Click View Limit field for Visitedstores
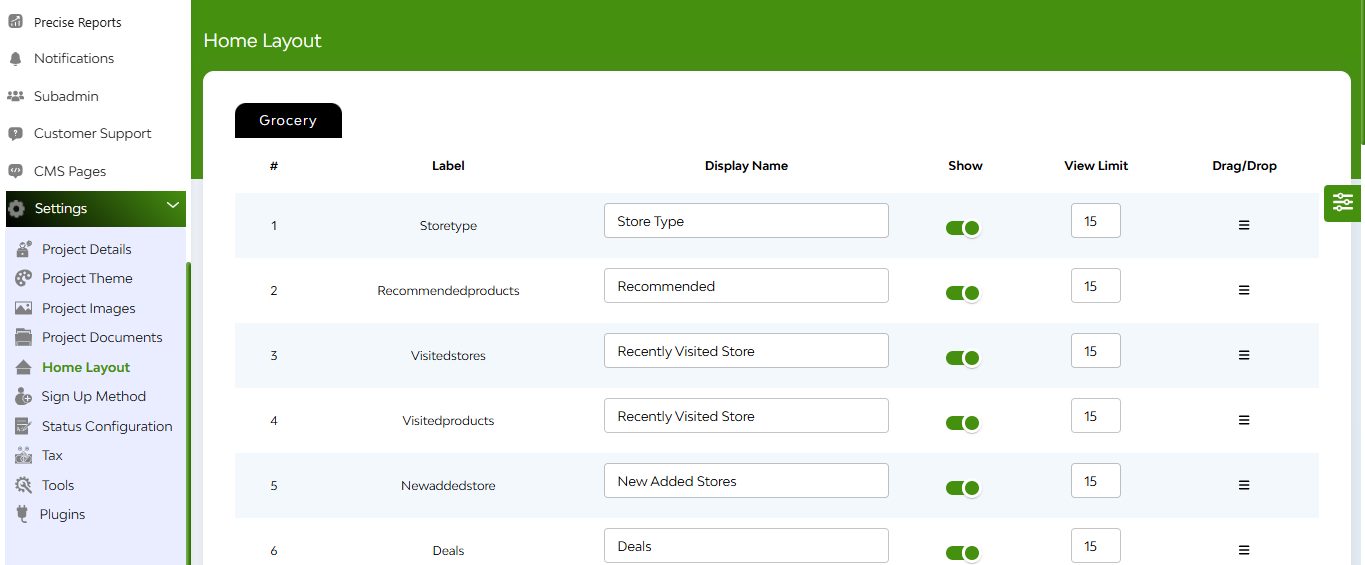 pos(1096,351)
